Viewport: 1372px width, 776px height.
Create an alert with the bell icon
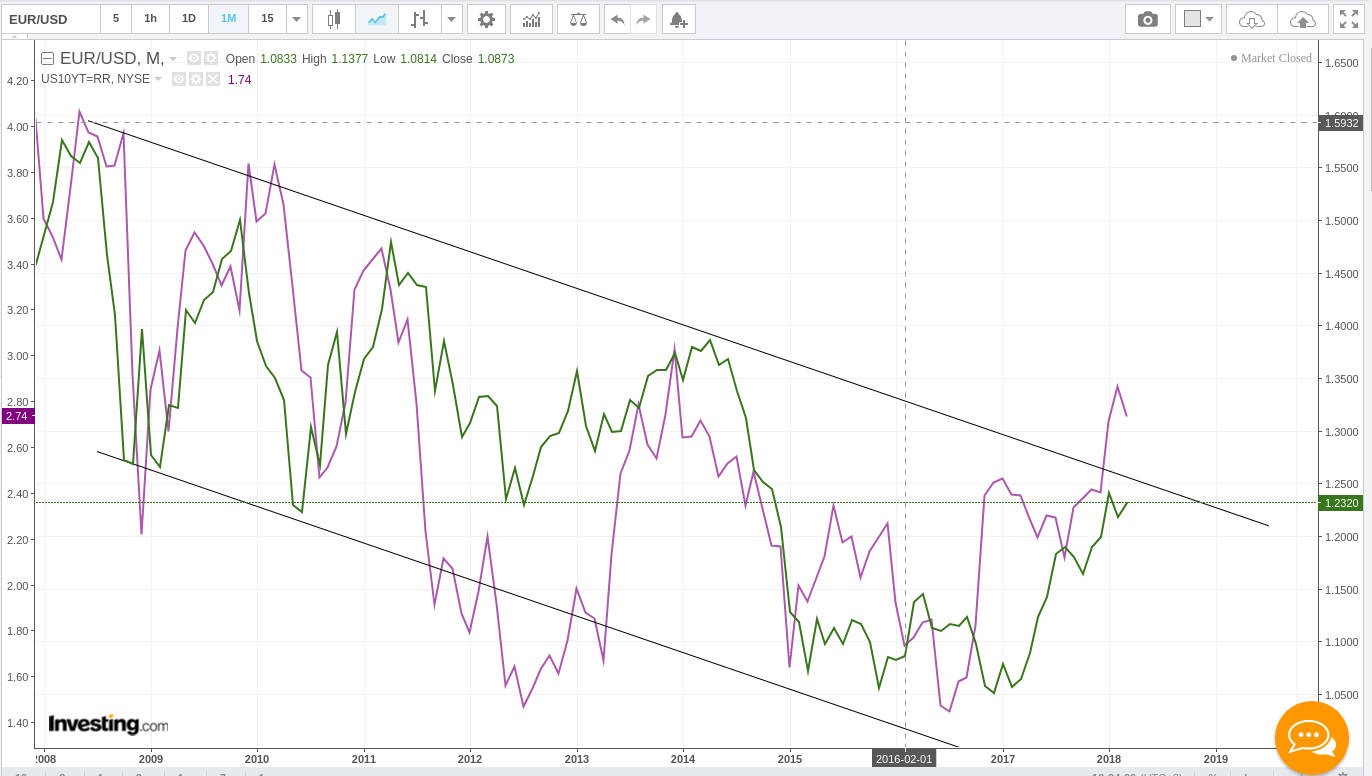pos(678,19)
